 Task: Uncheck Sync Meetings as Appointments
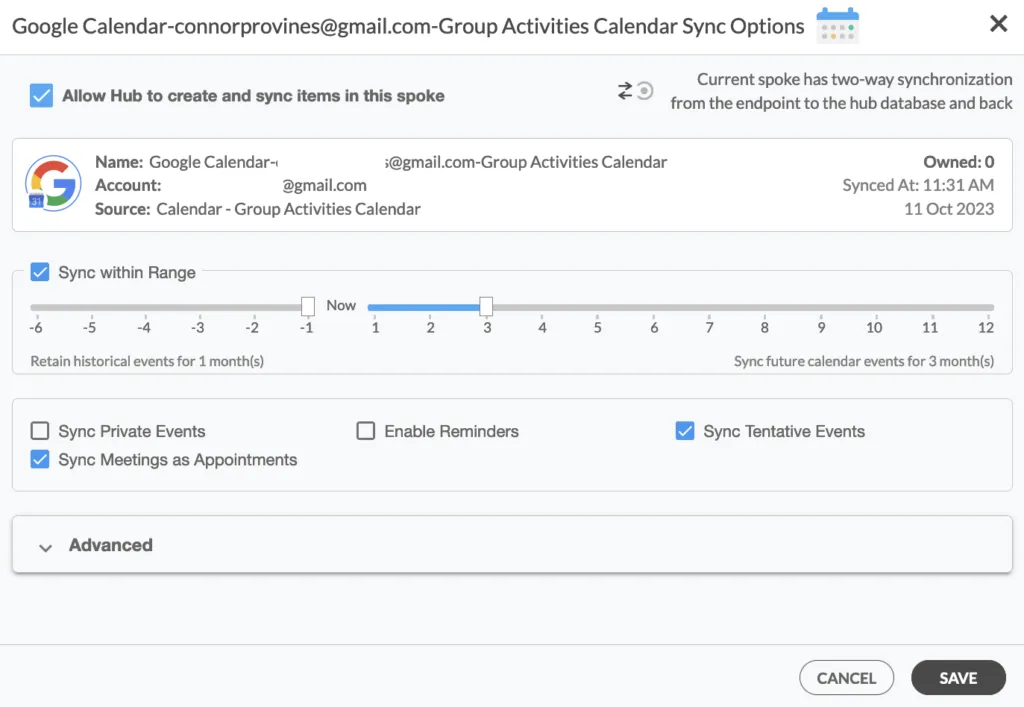point(40,460)
